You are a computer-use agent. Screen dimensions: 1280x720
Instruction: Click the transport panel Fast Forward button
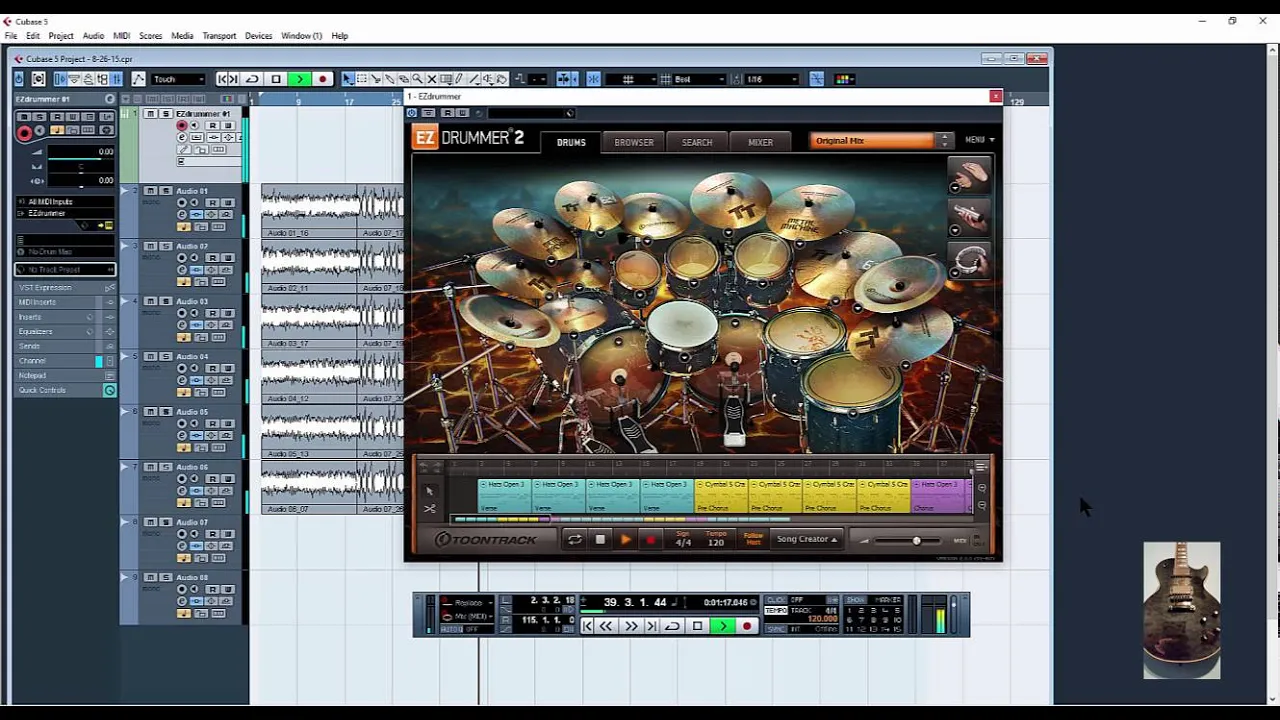pos(631,626)
